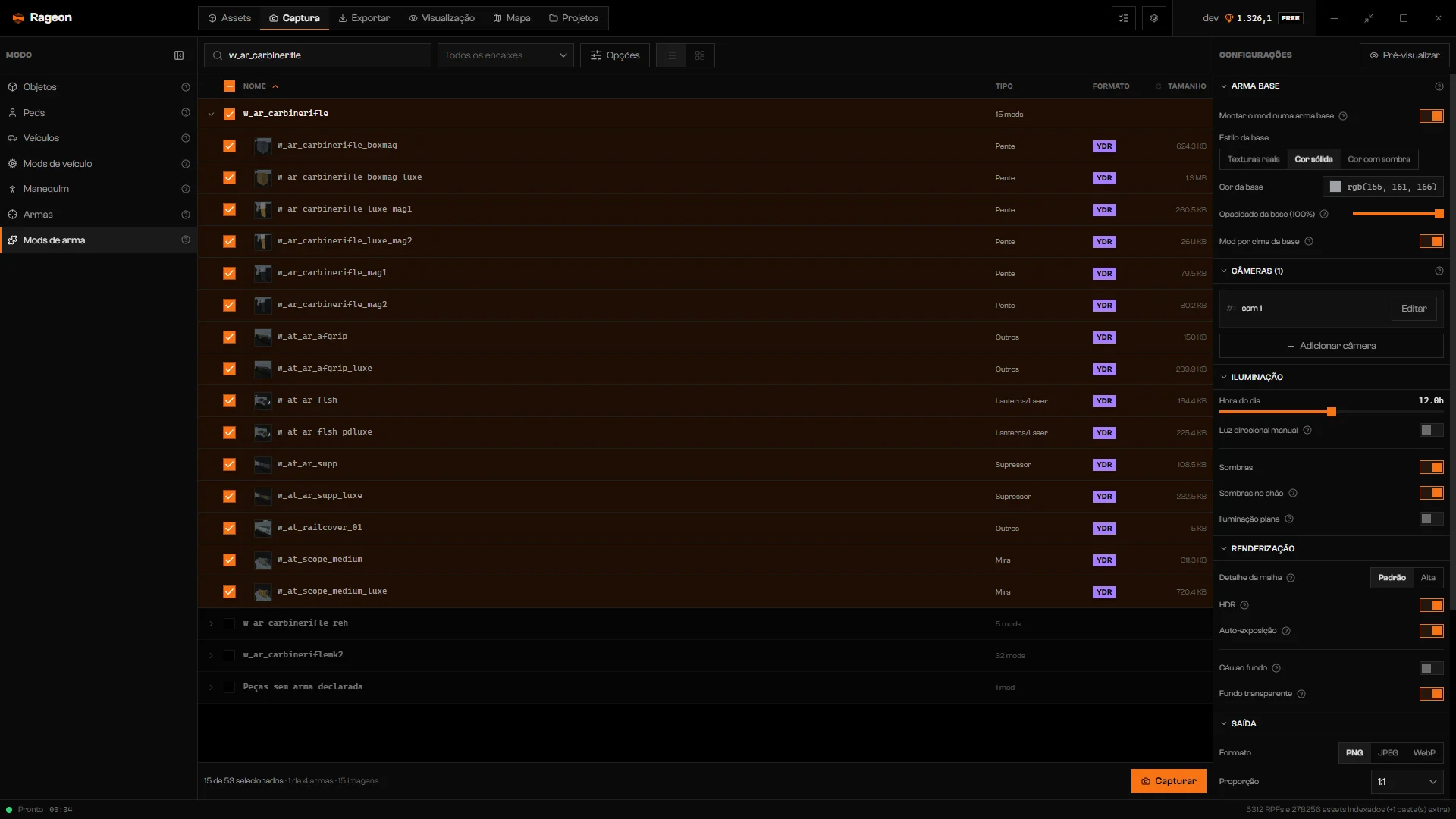
Task: Click the Capturar button
Action: click(x=1169, y=781)
